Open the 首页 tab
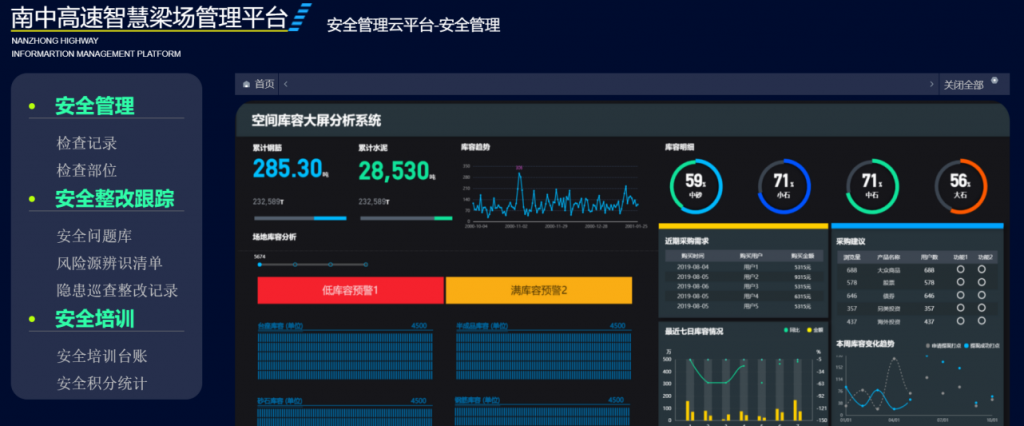1024x426 pixels. click(x=264, y=85)
